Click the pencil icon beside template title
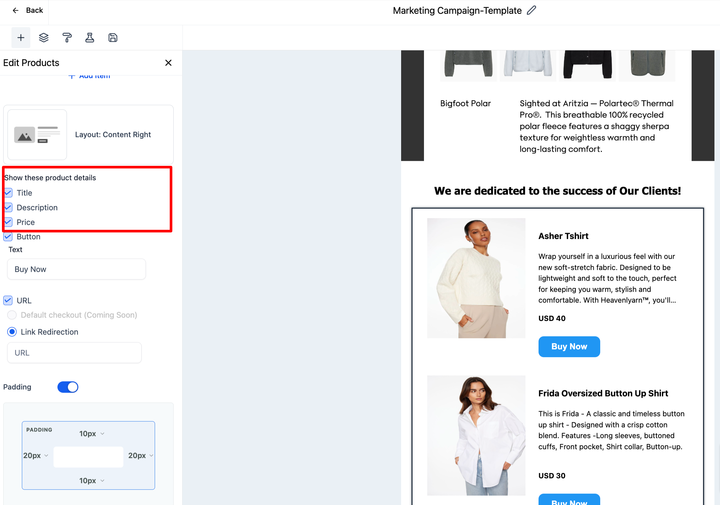720x505 pixels. pos(531,10)
